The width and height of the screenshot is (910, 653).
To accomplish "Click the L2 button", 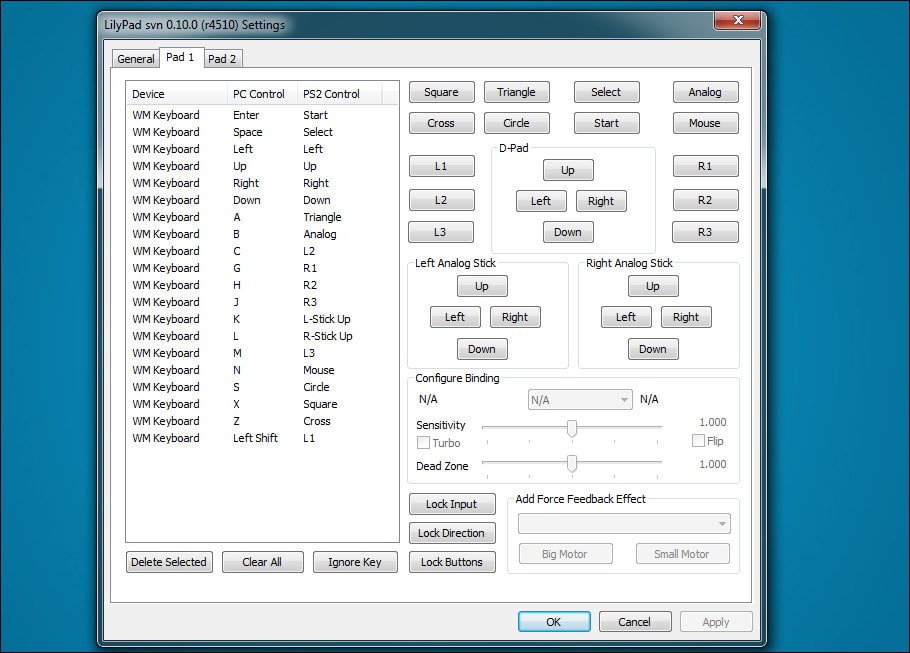I will click(x=441, y=200).
